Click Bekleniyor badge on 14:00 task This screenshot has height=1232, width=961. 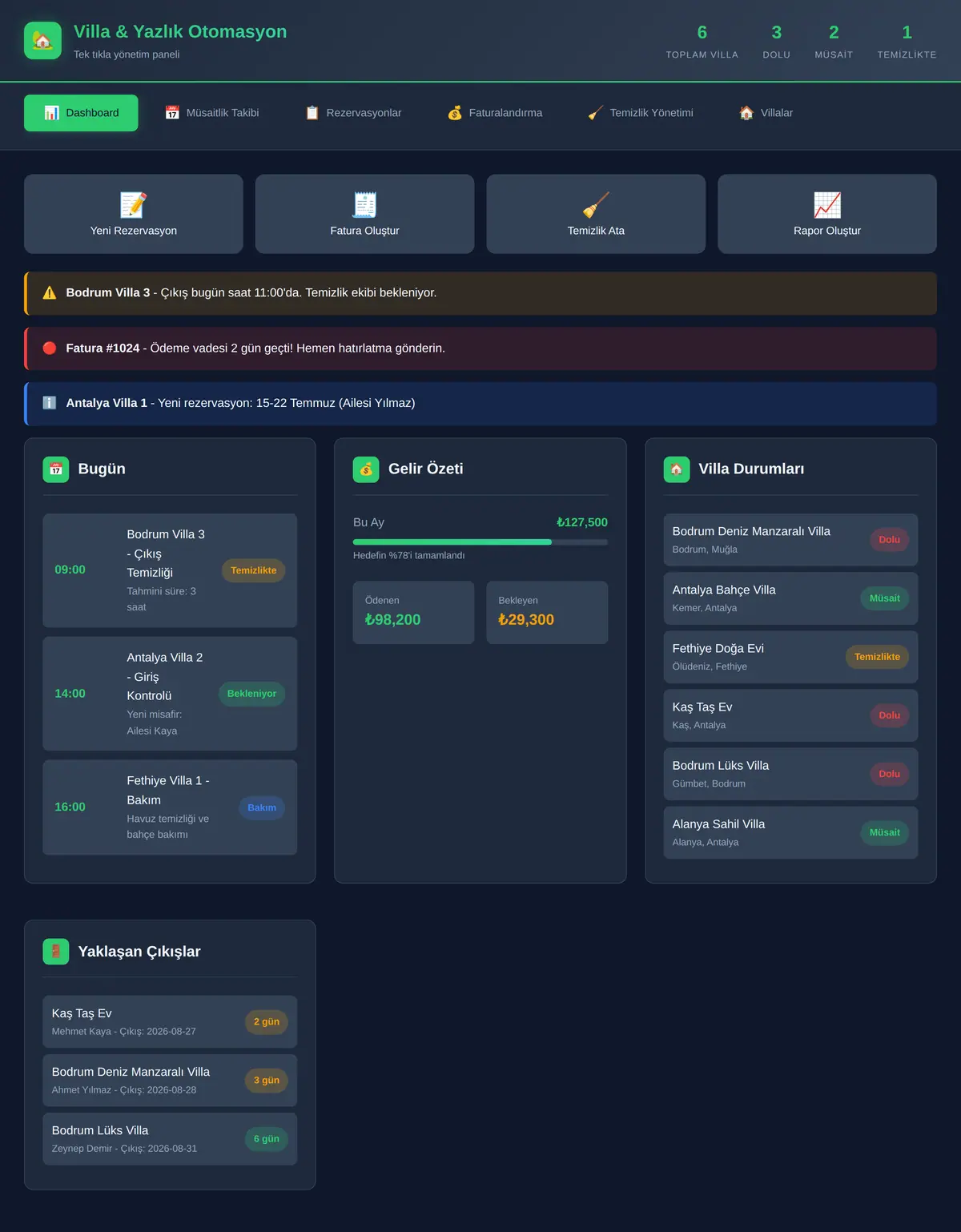251,694
